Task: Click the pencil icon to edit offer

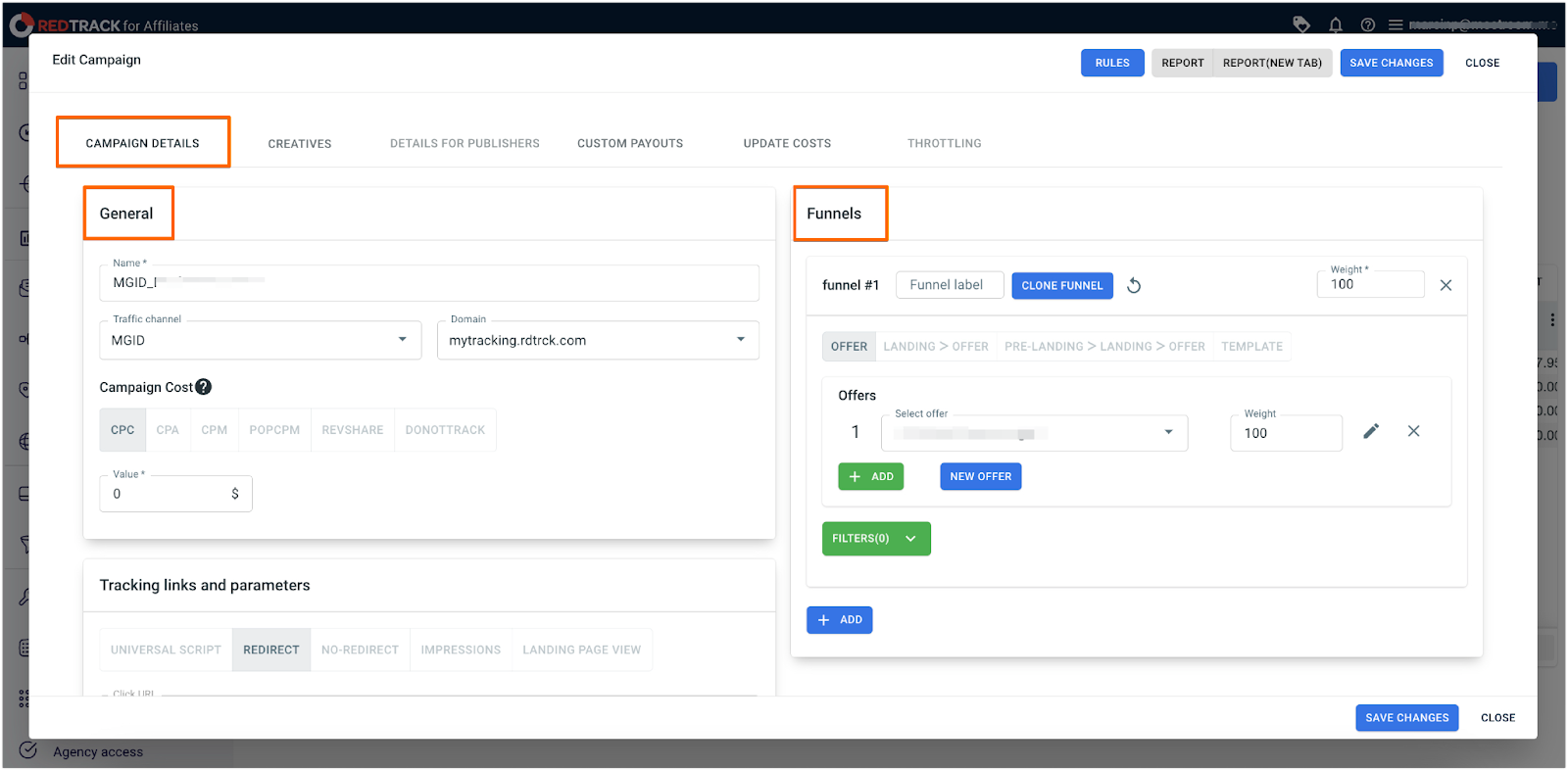Action: 1371,431
